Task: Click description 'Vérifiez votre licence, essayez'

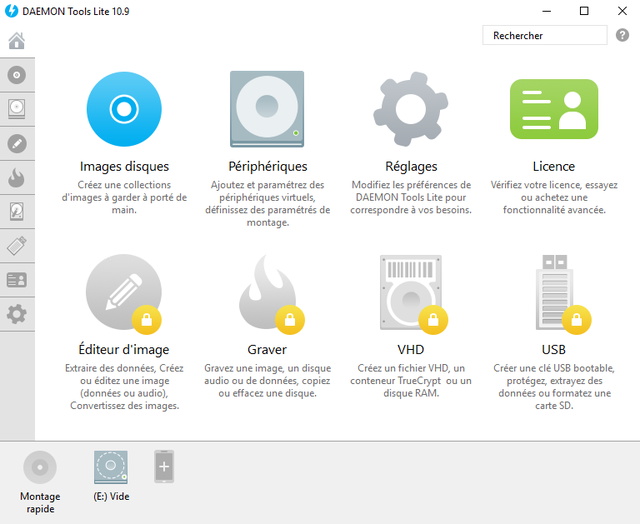Action: [x=554, y=198]
